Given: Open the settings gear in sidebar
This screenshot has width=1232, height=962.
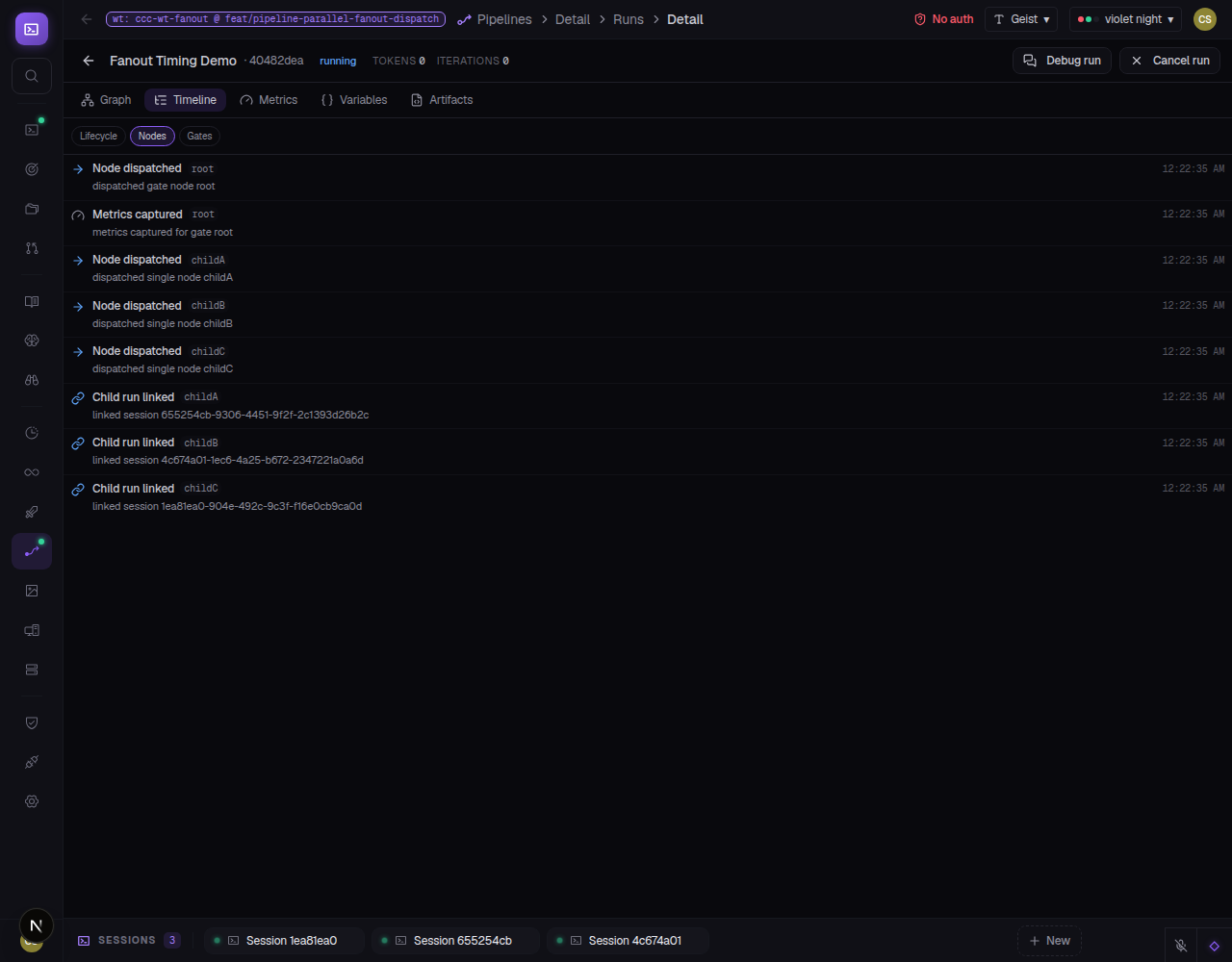Looking at the screenshot, I should (x=32, y=801).
